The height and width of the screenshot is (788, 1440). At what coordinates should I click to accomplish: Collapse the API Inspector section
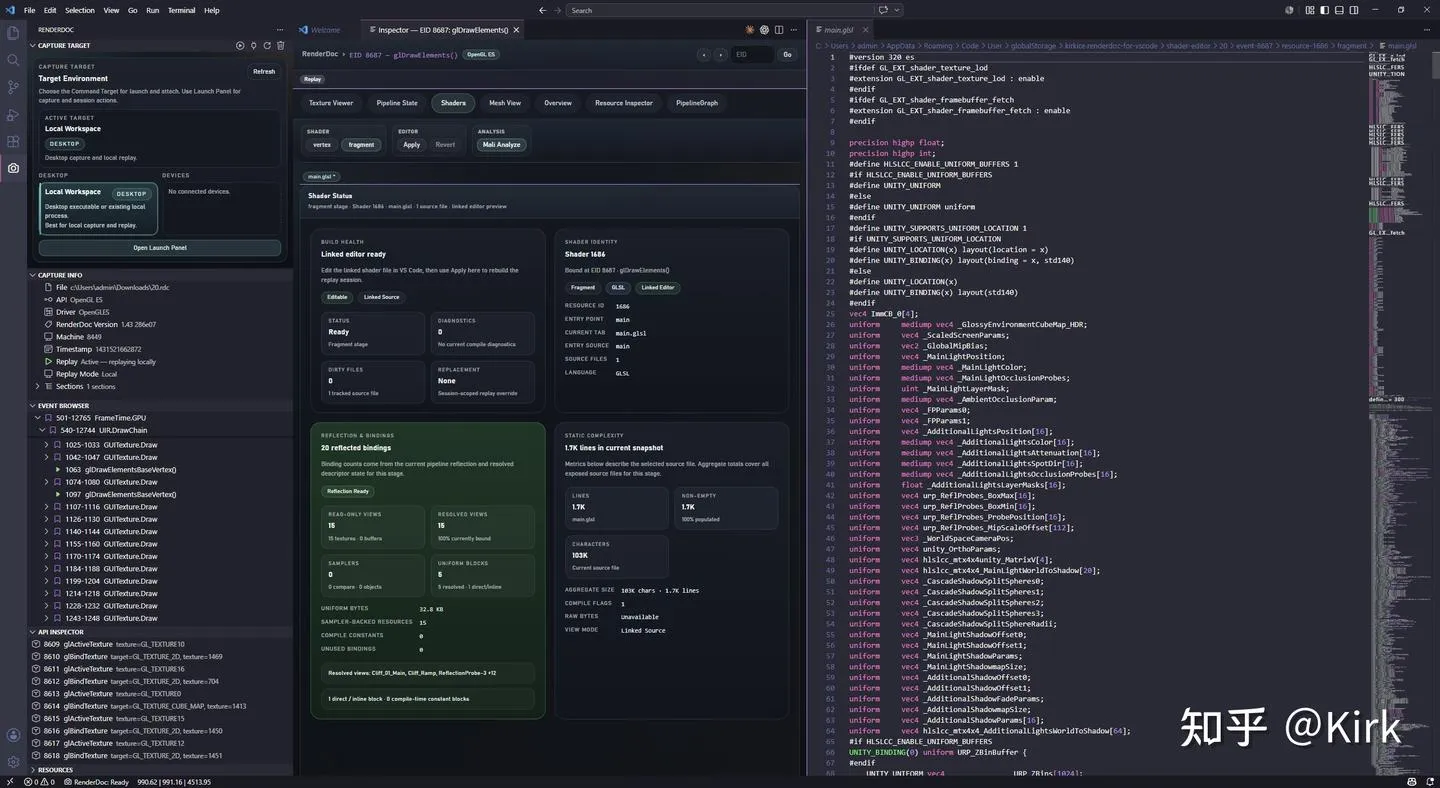click(33, 632)
